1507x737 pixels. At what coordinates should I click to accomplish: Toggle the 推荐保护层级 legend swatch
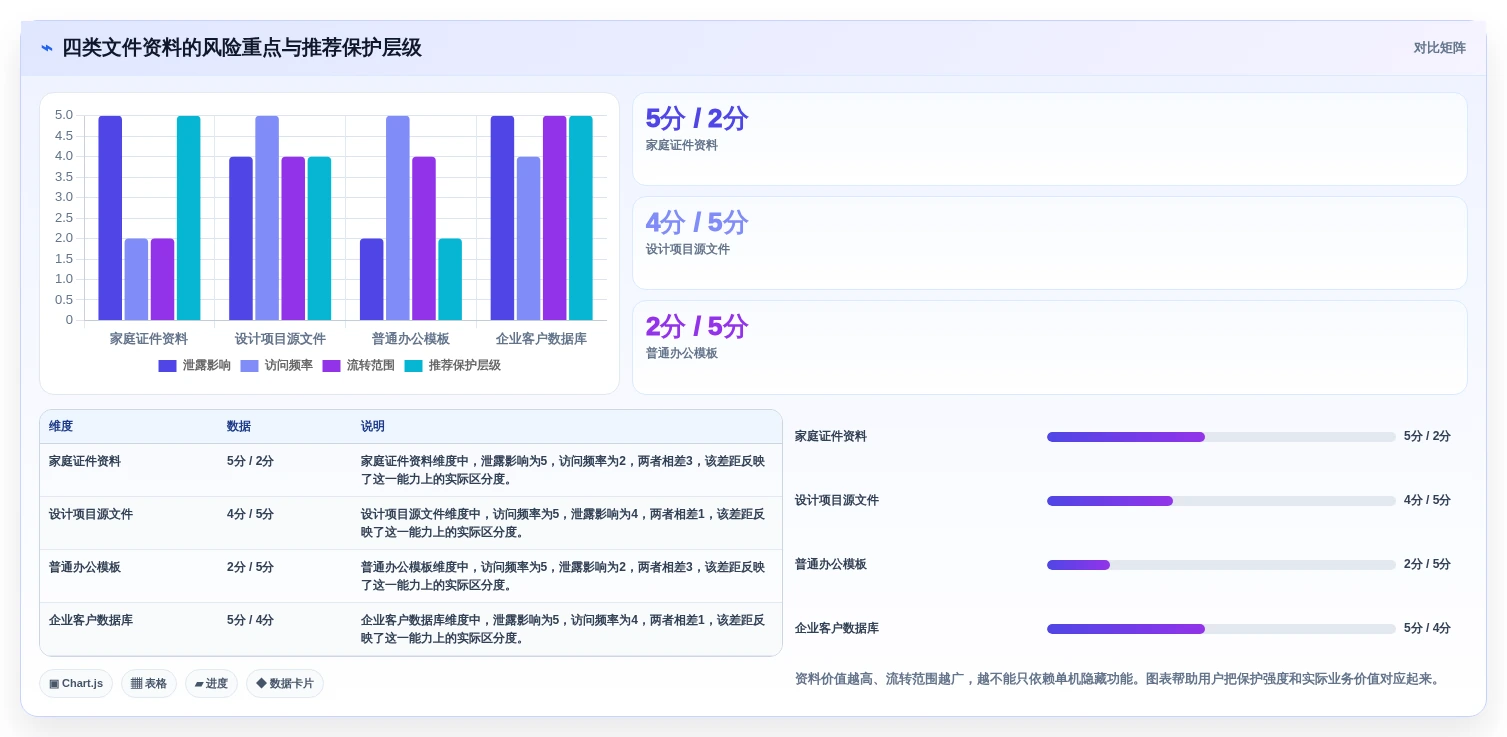413,366
